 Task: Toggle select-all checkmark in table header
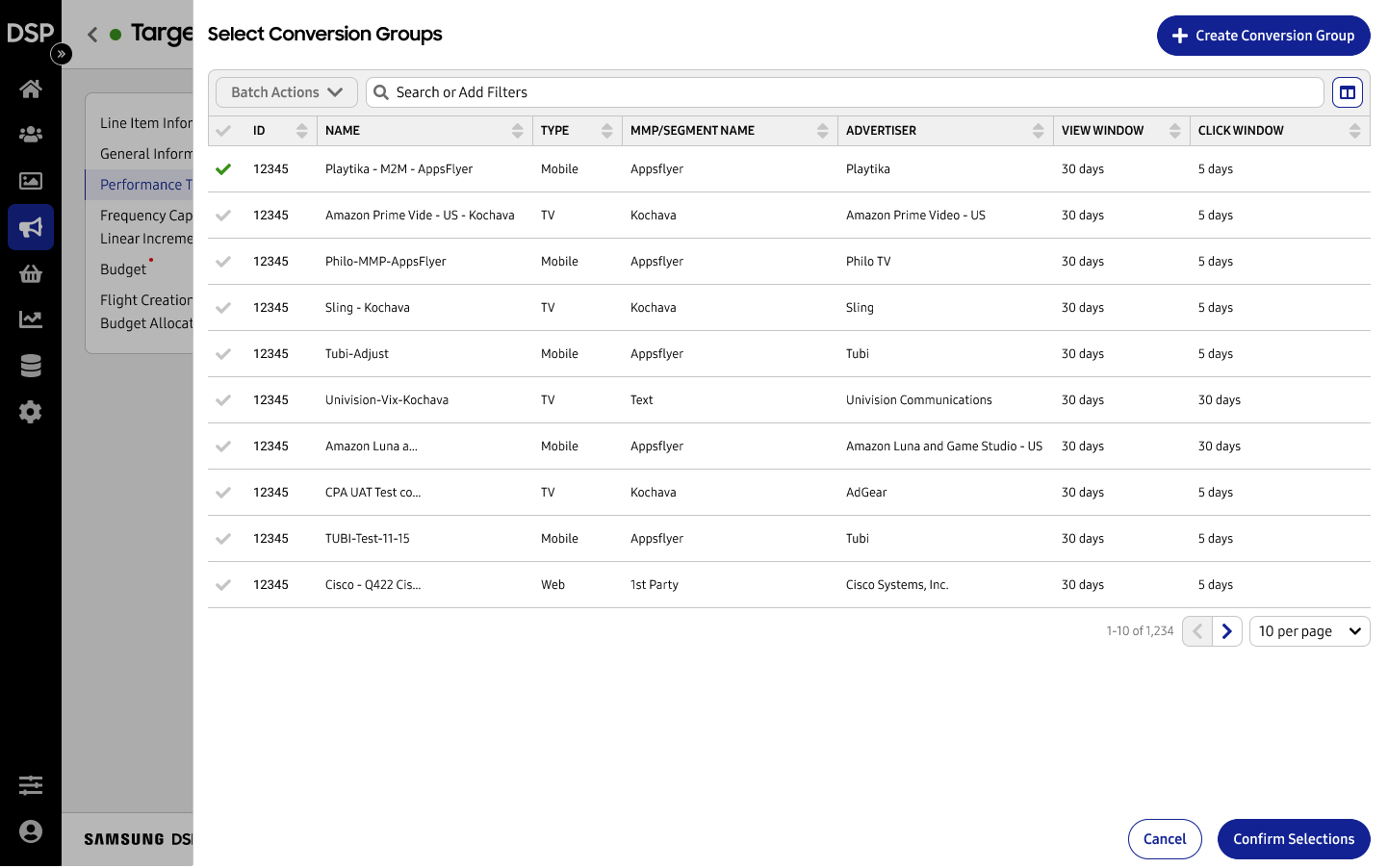(x=223, y=131)
